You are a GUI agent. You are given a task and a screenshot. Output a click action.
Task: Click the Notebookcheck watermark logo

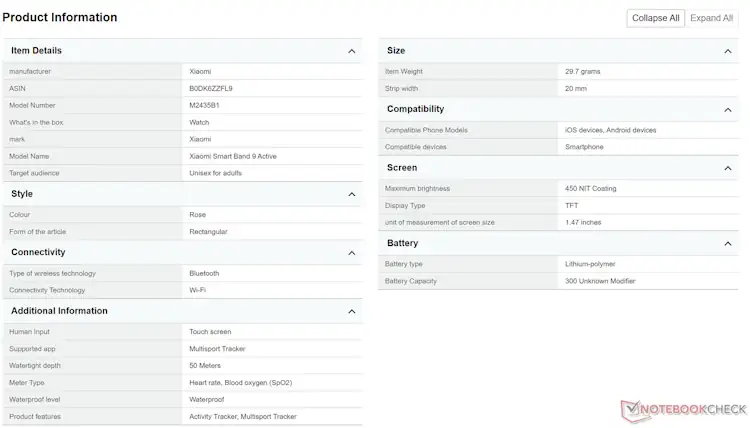pos(684,410)
